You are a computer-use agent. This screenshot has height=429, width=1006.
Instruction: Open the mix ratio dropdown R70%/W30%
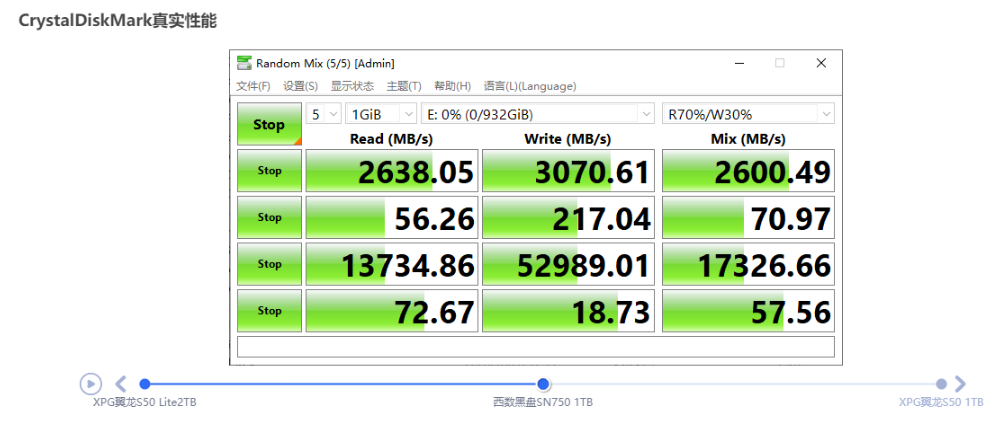[x=748, y=114]
